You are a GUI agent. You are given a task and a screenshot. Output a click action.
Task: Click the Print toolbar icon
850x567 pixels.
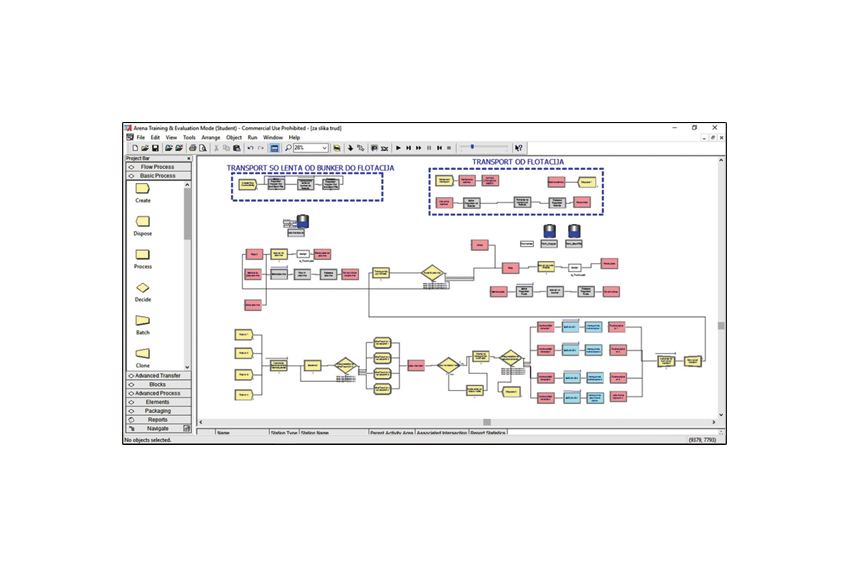(192, 147)
